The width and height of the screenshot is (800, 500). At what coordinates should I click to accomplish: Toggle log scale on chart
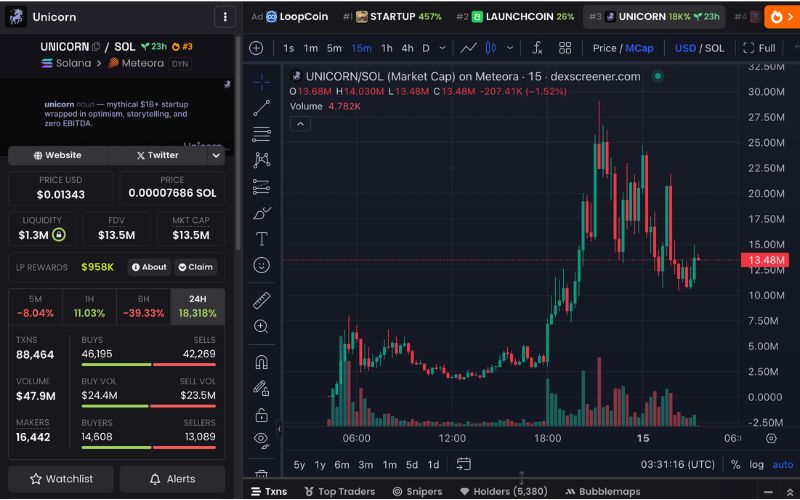(757, 465)
